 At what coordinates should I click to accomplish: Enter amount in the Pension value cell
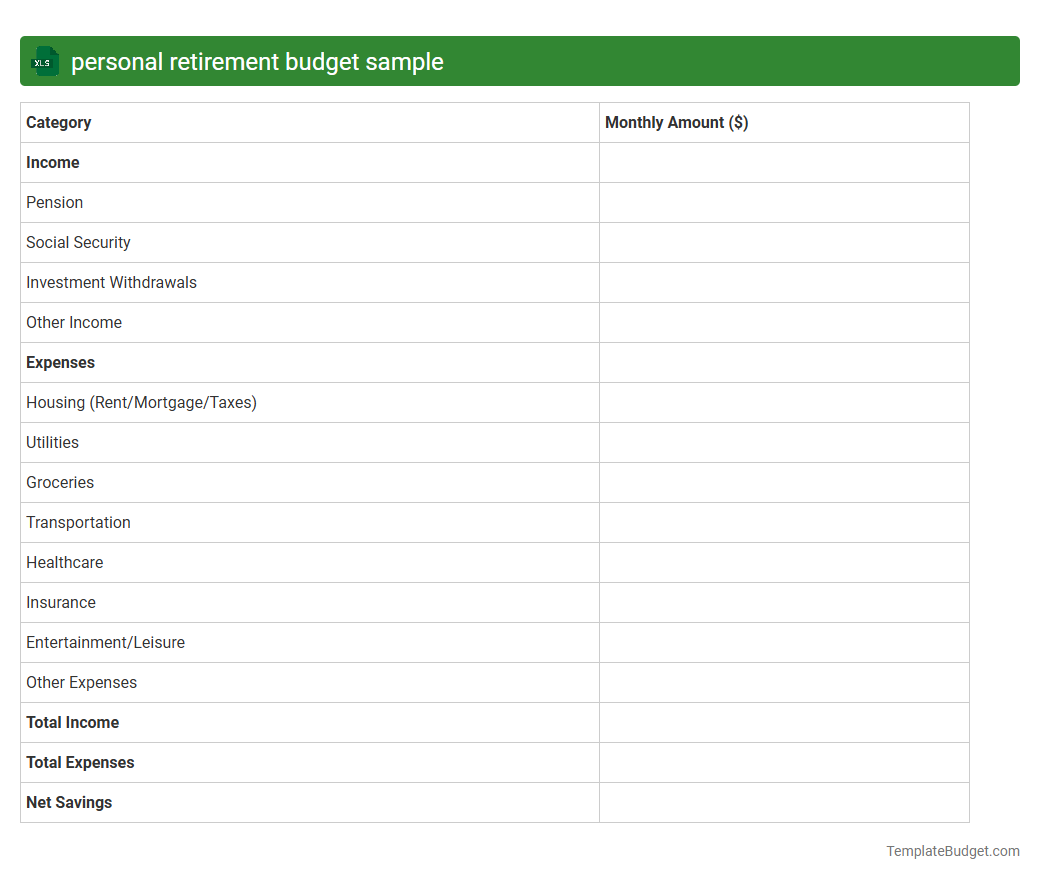(x=783, y=202)
